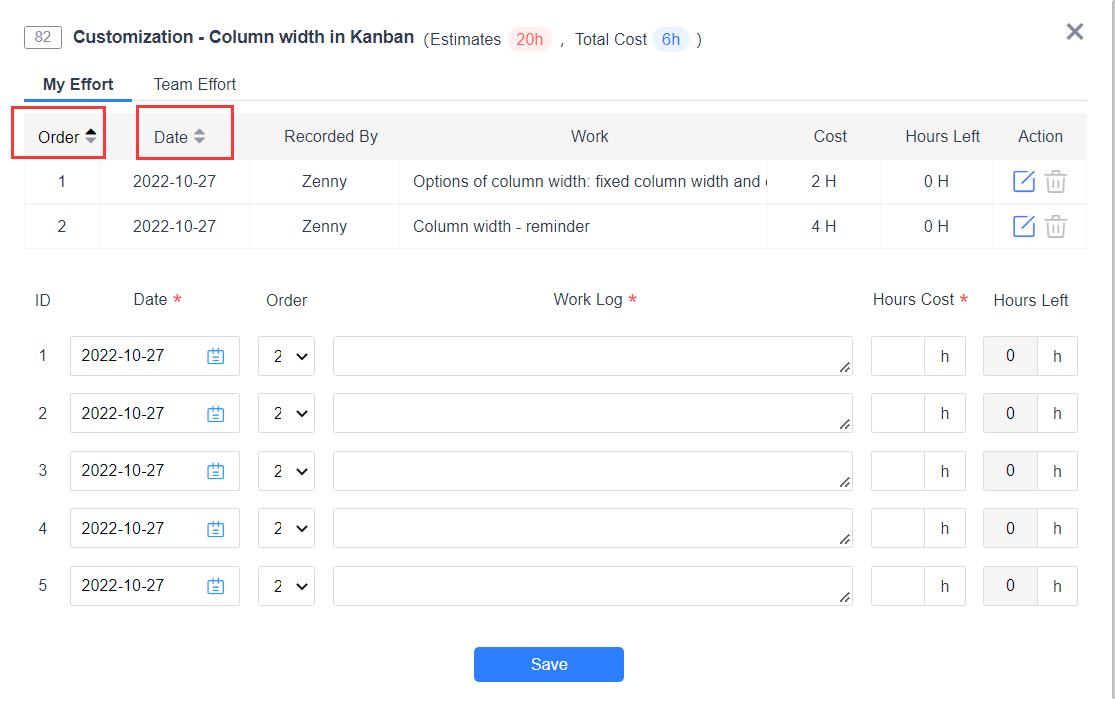This screenshot has height=716, width=1115.
Task: Open calendar picker for row 5 date
Action: pyautogui.click(x=216, y=586)
